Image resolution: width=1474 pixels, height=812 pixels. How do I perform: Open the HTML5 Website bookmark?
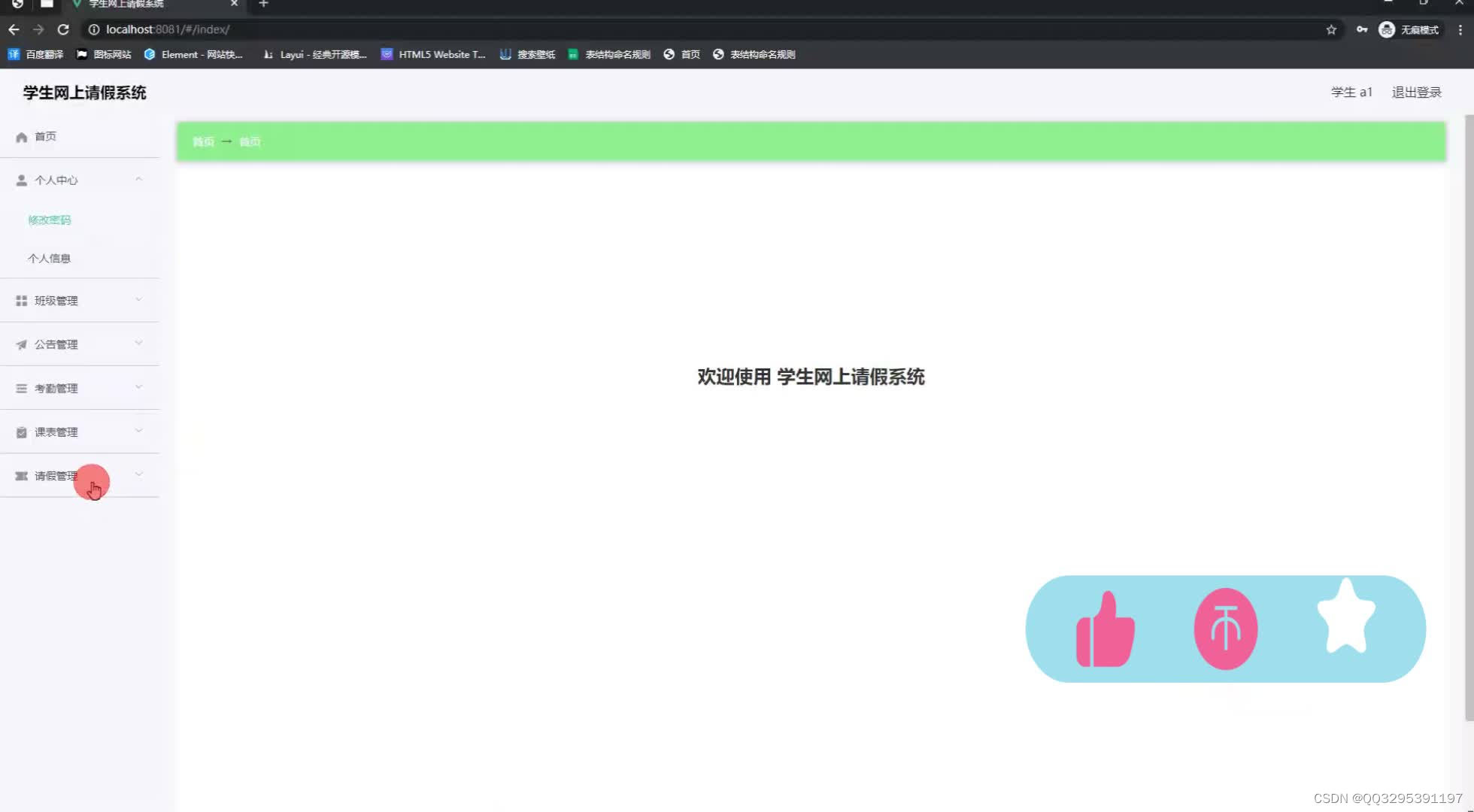pos(433,54)
